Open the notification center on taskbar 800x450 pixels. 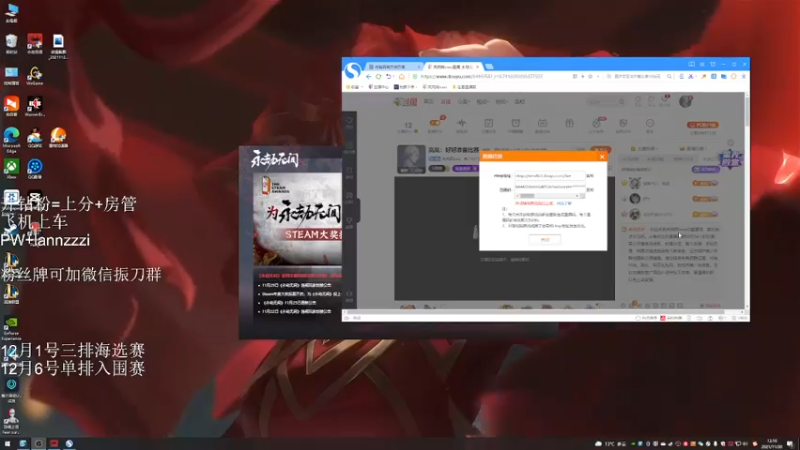tap(790, 444)
